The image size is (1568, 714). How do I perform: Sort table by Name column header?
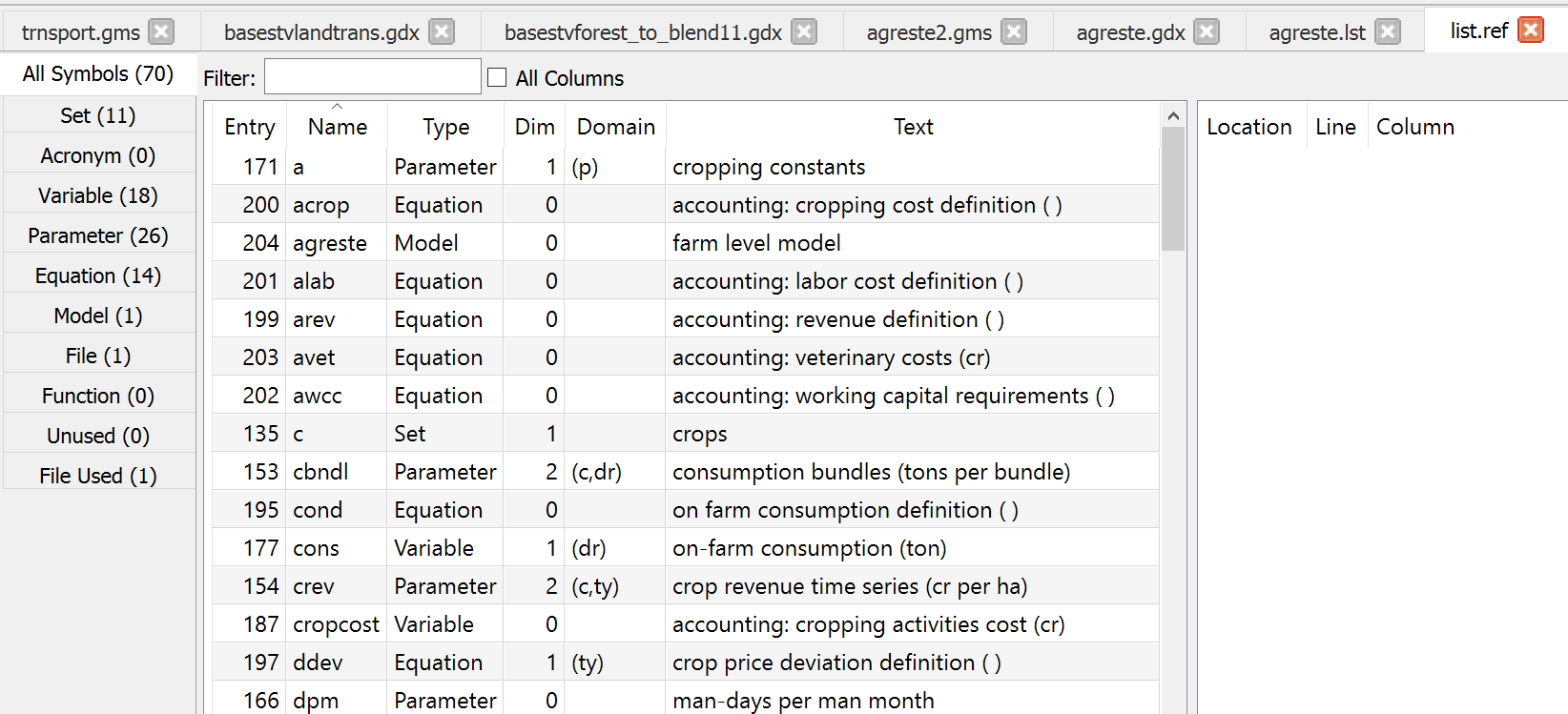point(337,127)
